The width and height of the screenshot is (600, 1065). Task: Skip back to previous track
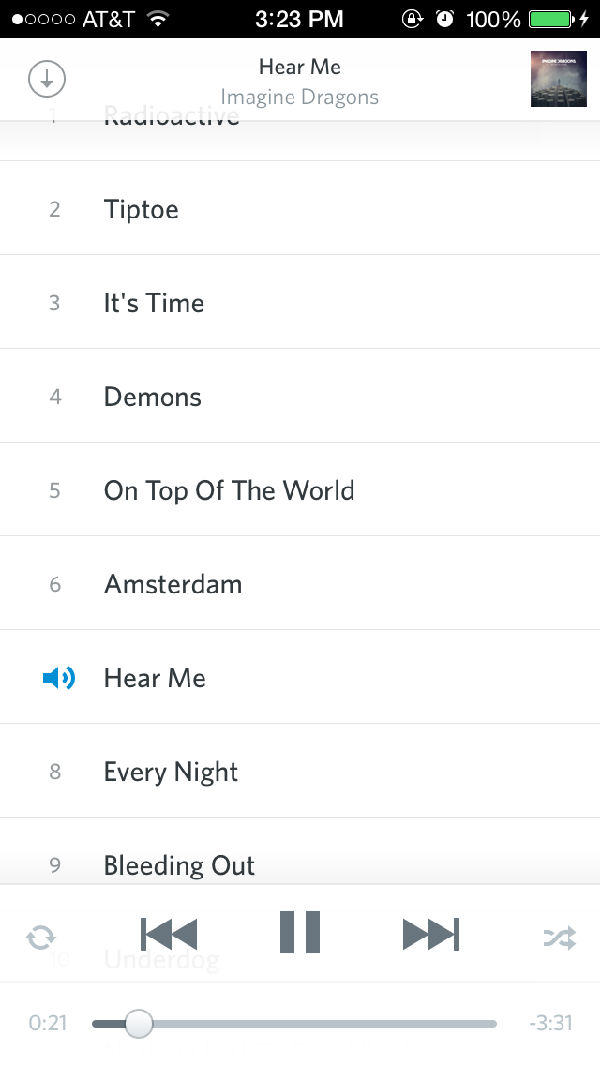coord(169,934)
